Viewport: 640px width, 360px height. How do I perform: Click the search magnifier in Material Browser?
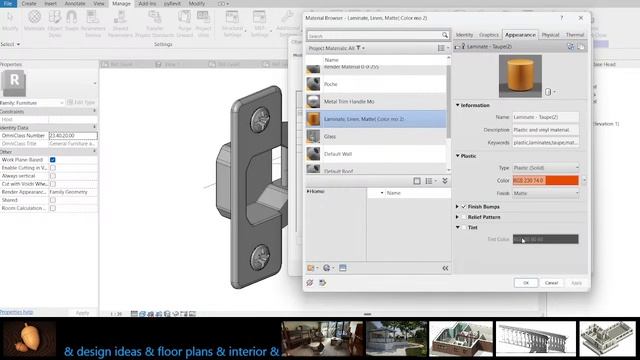click(x=444, y=36)
